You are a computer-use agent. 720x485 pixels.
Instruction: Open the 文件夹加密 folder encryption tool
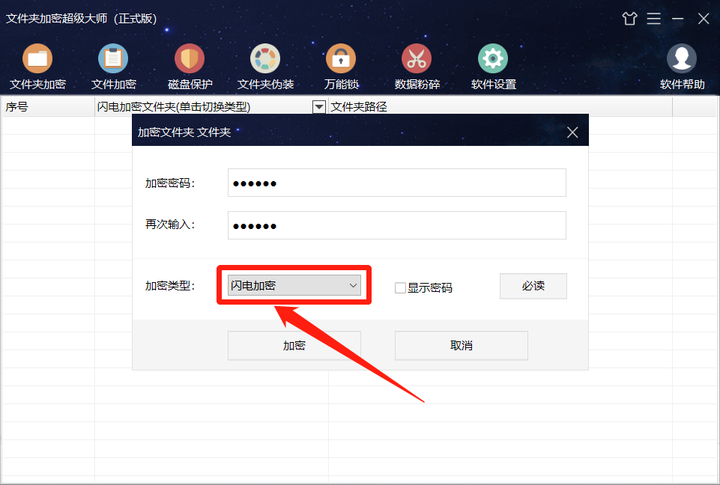pos(38,67)
